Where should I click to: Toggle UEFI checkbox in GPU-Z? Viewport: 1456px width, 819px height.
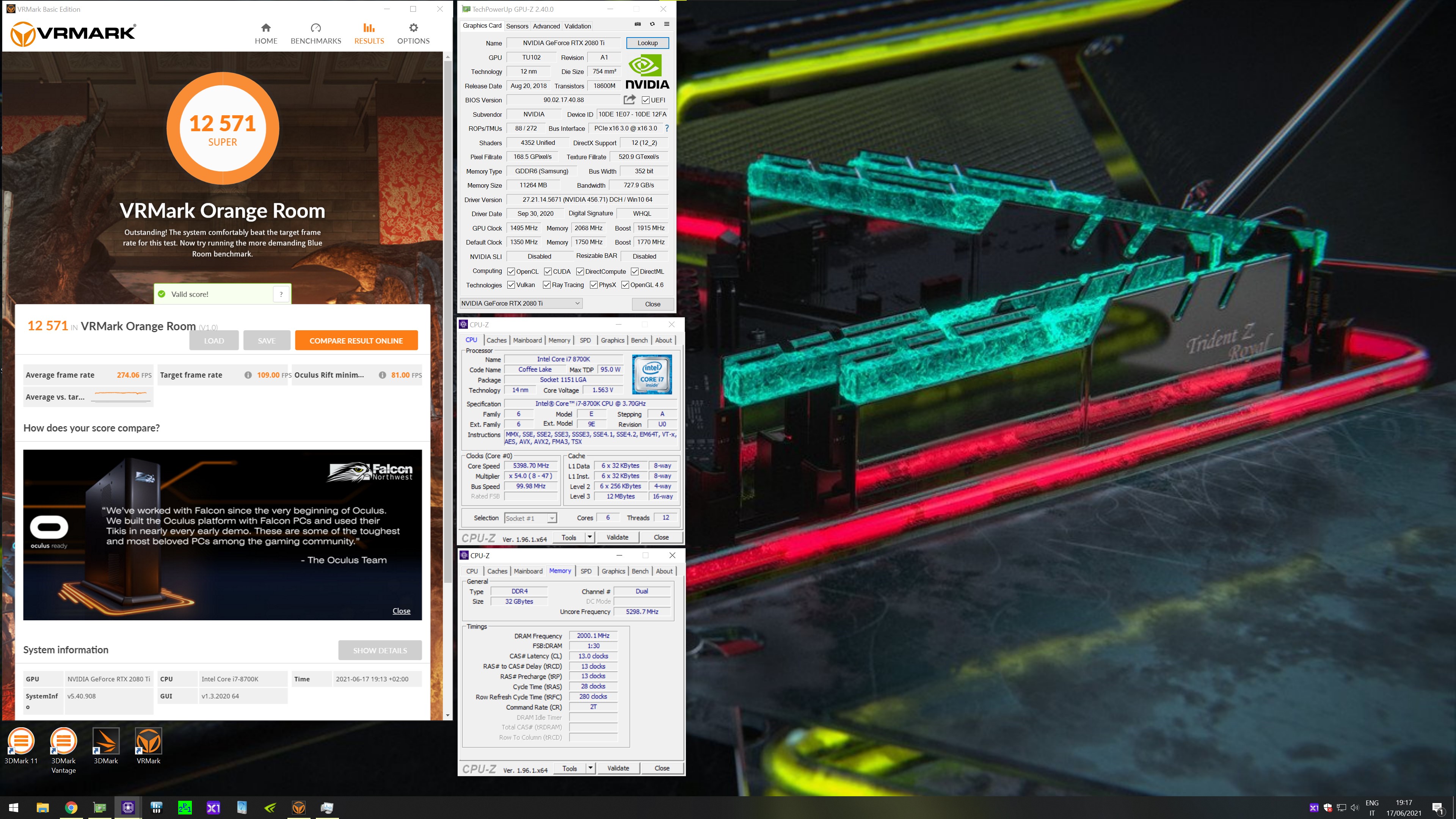tap(645, 100)
